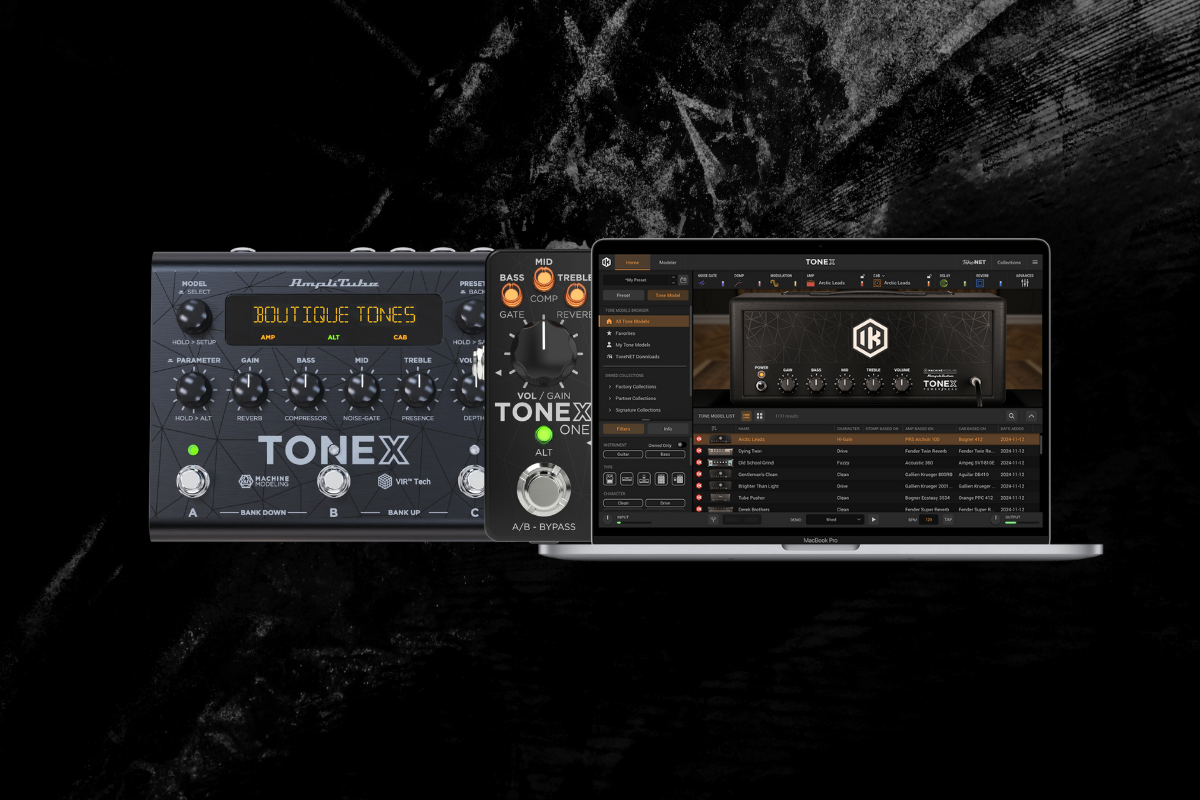
Task: Click the BPM value field
Action: click(x=929, y=519)
